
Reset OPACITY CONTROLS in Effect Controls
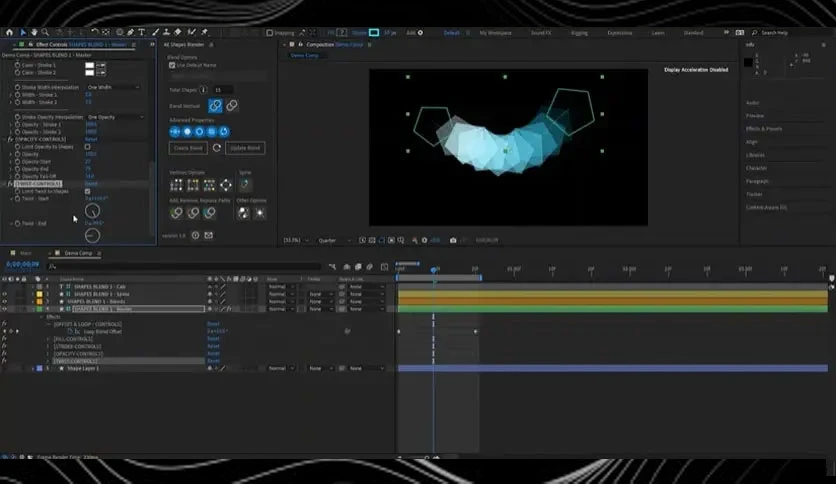91,139
